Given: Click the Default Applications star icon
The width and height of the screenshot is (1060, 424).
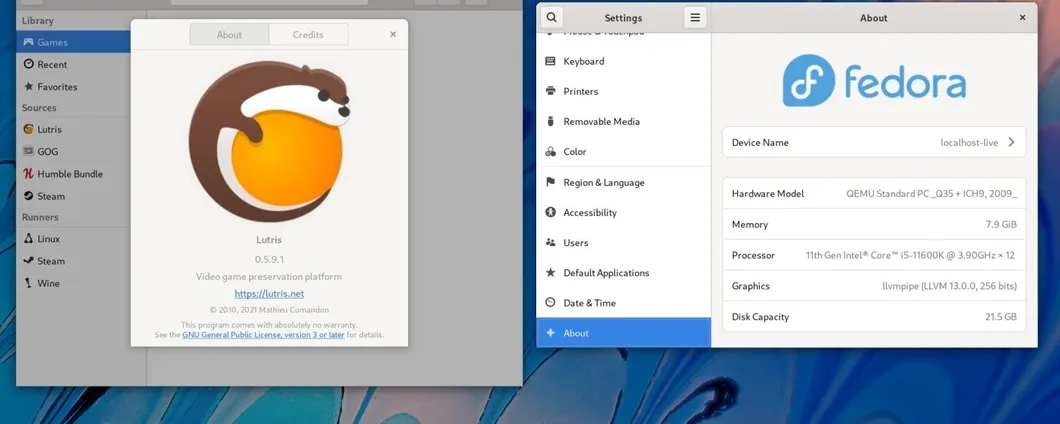Looking at the screenshot, I should (x=550, y=273).
